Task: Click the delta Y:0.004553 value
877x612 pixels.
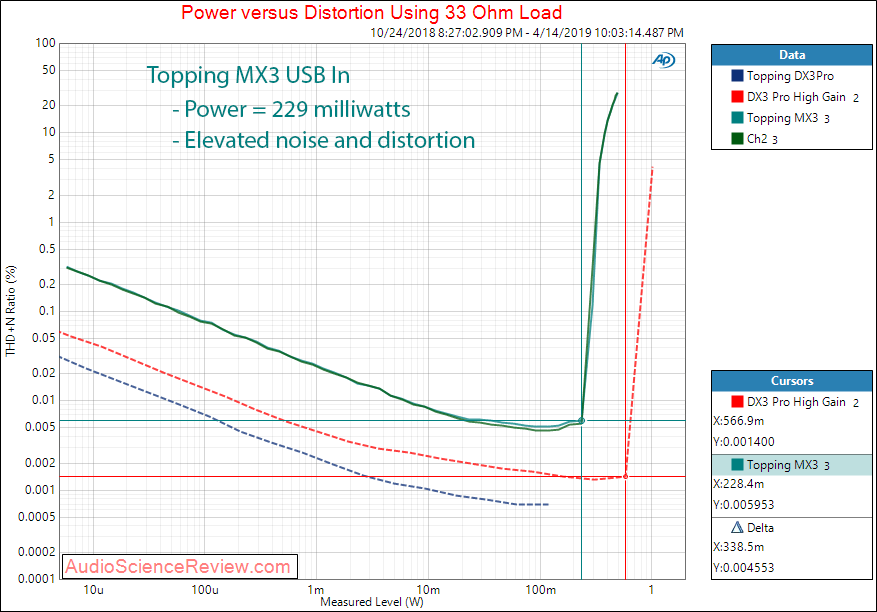Action: (x=744, y=568)
